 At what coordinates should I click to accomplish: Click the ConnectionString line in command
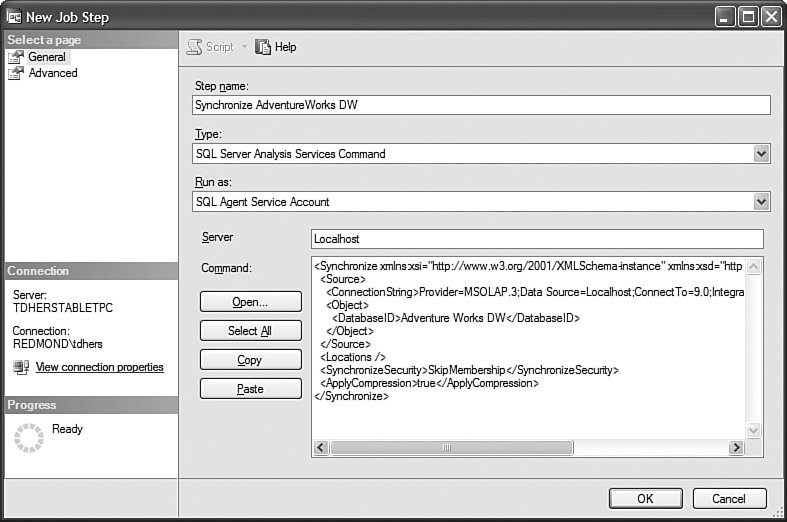535,292
